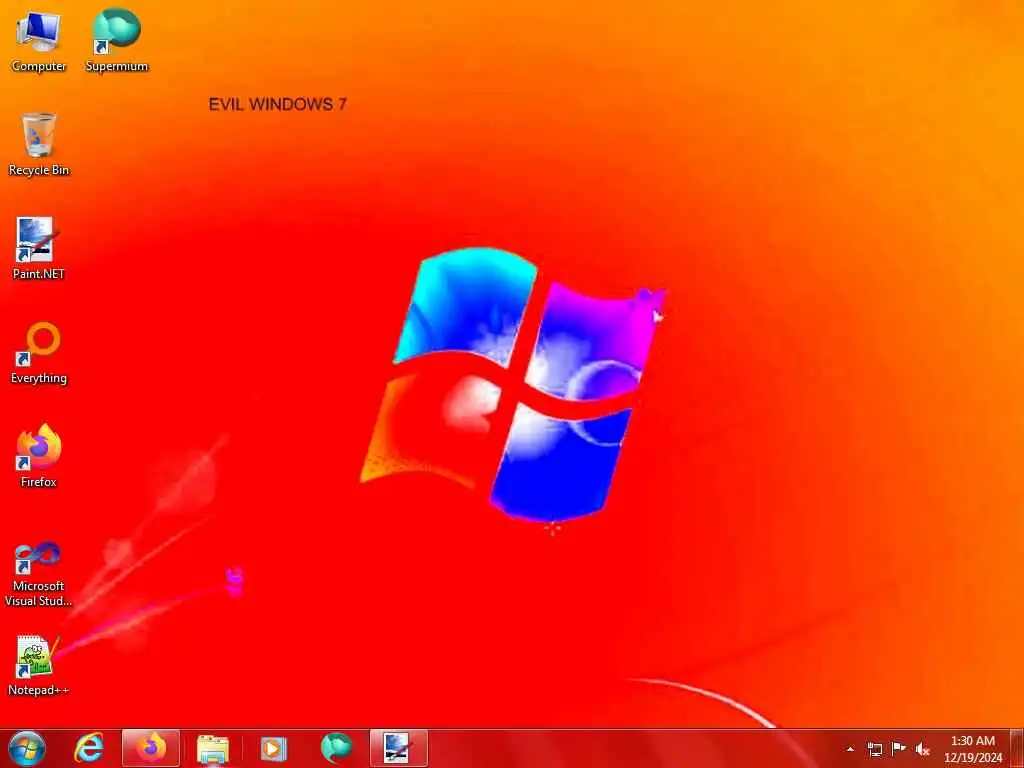Open the network status tray icon

875,749
